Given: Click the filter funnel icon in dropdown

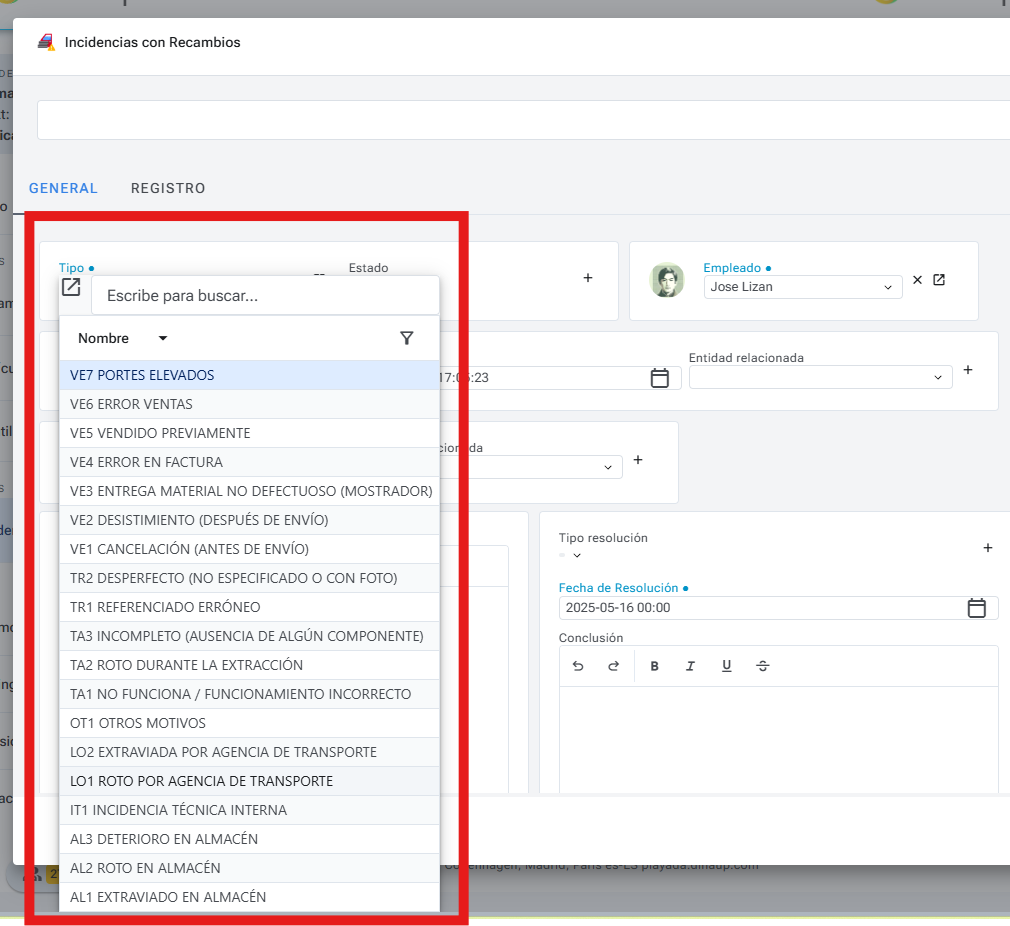Looking at the screenshot, I should [x=406, y=338].
